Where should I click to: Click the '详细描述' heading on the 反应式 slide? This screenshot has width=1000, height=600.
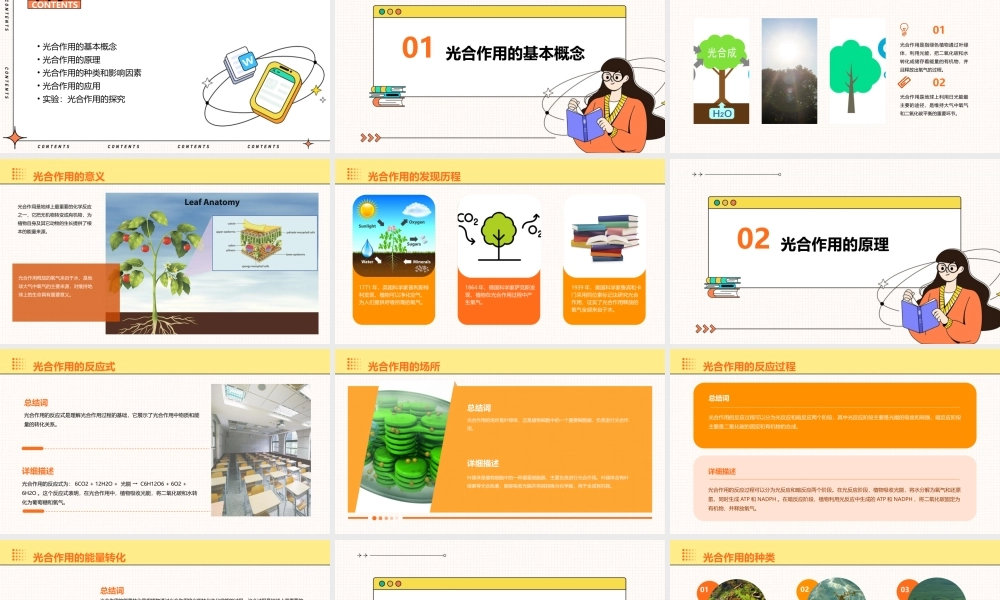click(38, 471)
